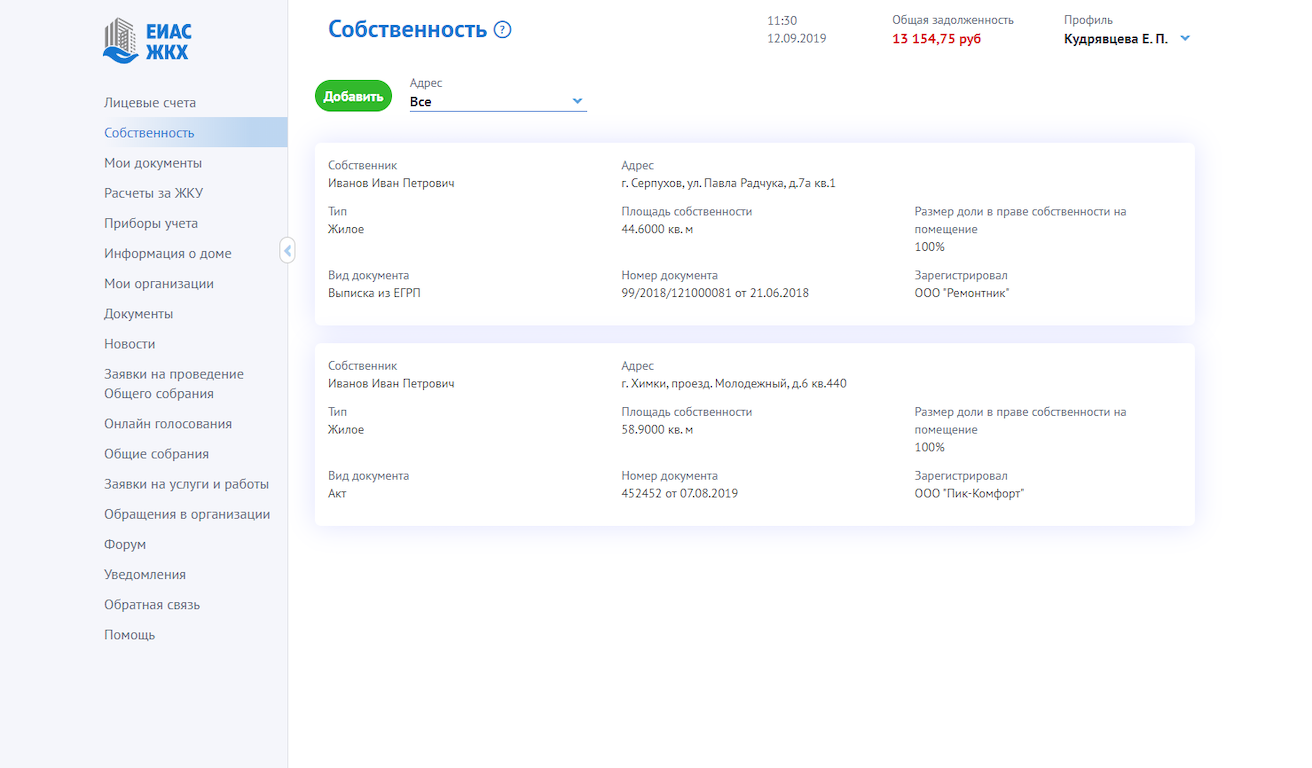This screenshot has width=1312, height=768.
Task: Go to Расчеты за ЖКУ
Action: pyautogui.click(x=153, y=193)
